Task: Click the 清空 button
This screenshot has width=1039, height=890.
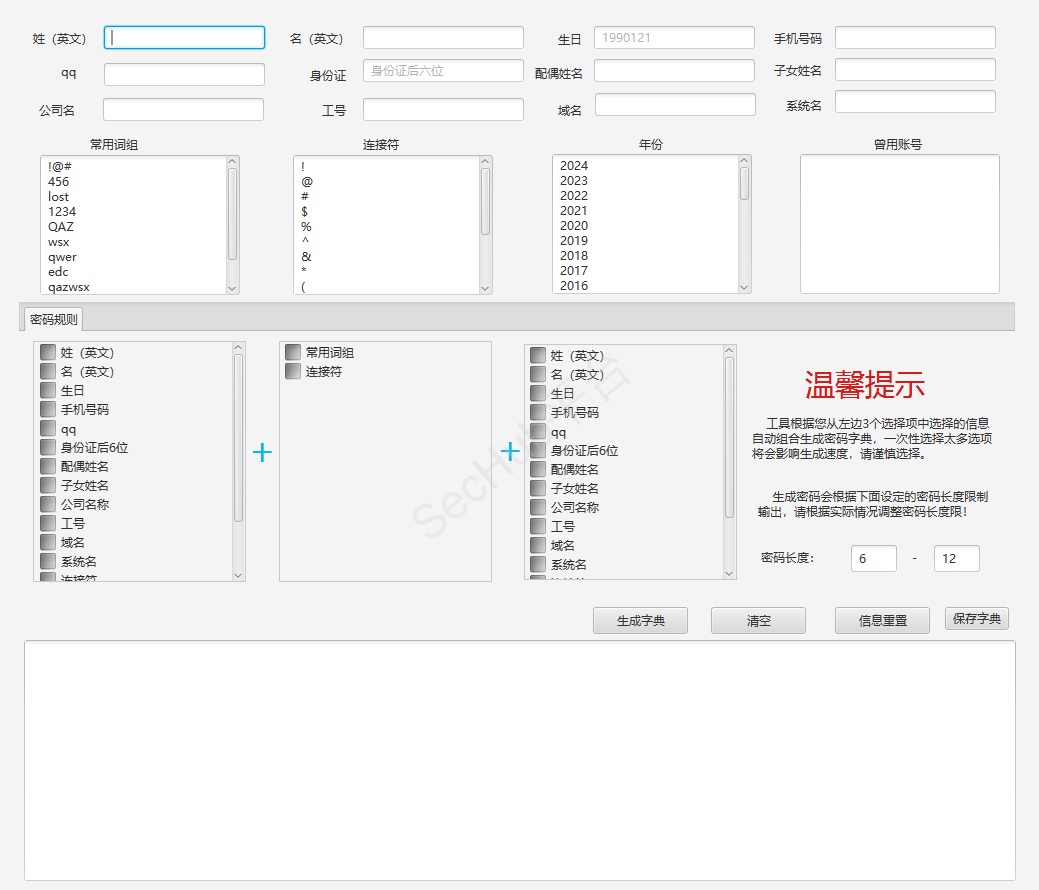Action: click(x=758, y=621)
